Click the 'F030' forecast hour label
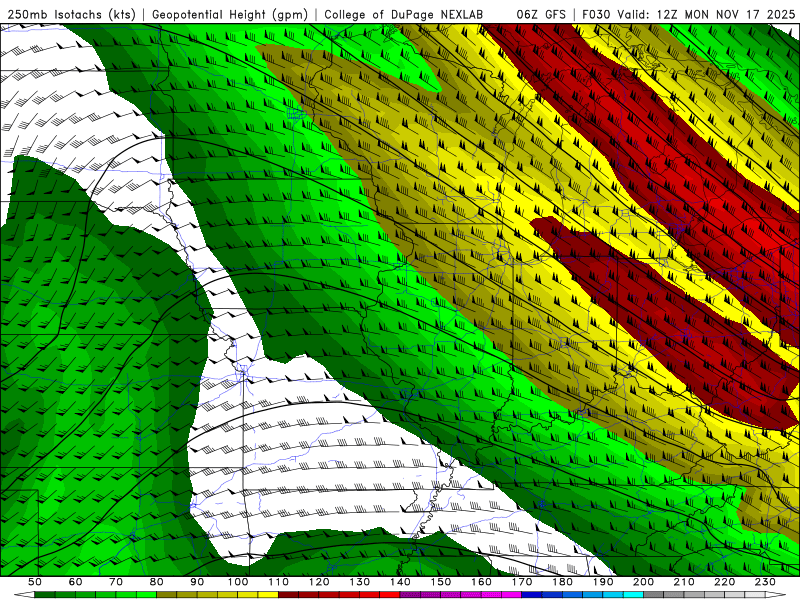This screenshot has width=800, height=600. tap(596, 14)
